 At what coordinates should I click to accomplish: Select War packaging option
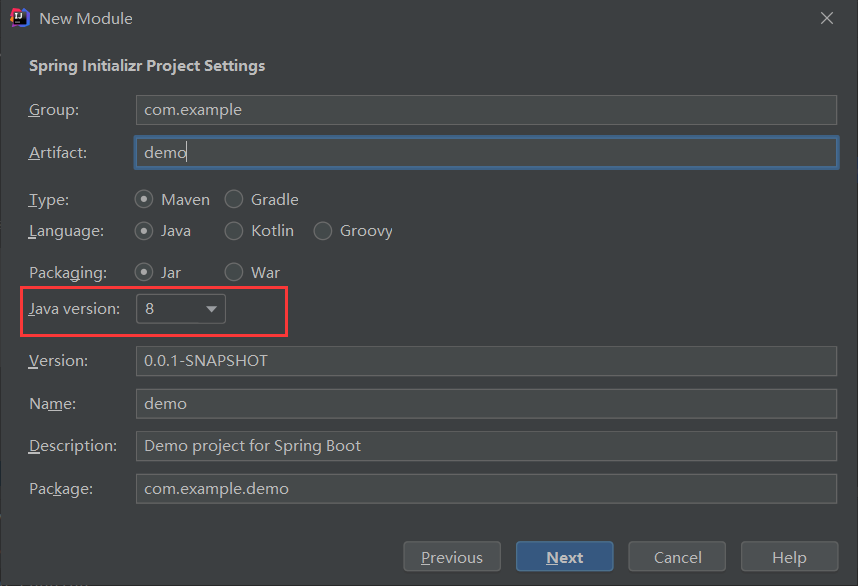(x=234, y=272)
